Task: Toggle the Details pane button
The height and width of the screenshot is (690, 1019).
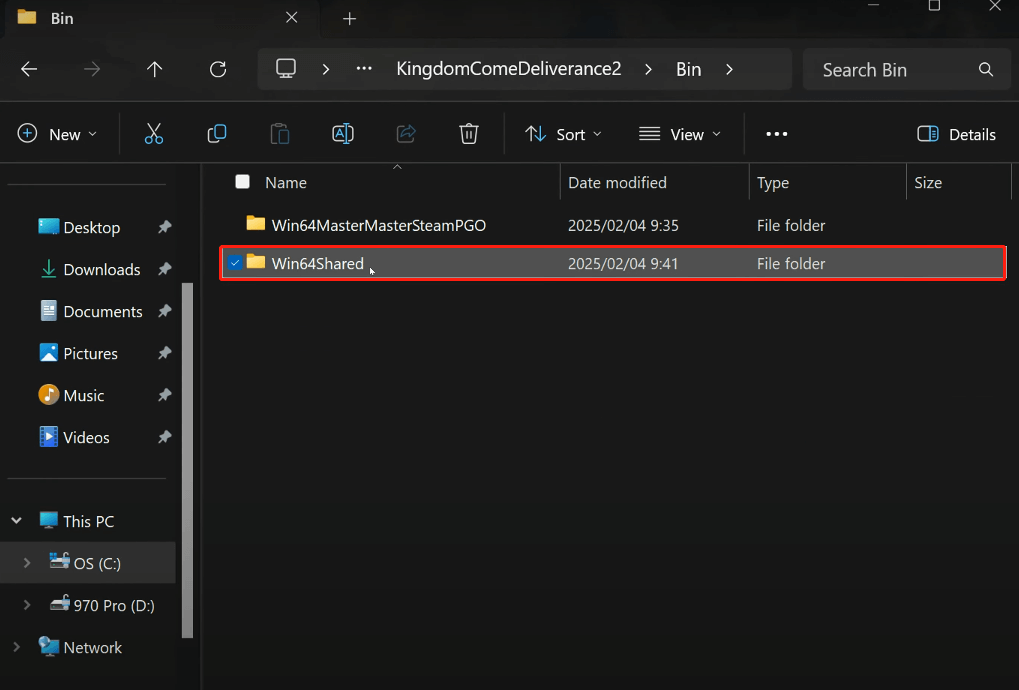Action: point(956,134)
